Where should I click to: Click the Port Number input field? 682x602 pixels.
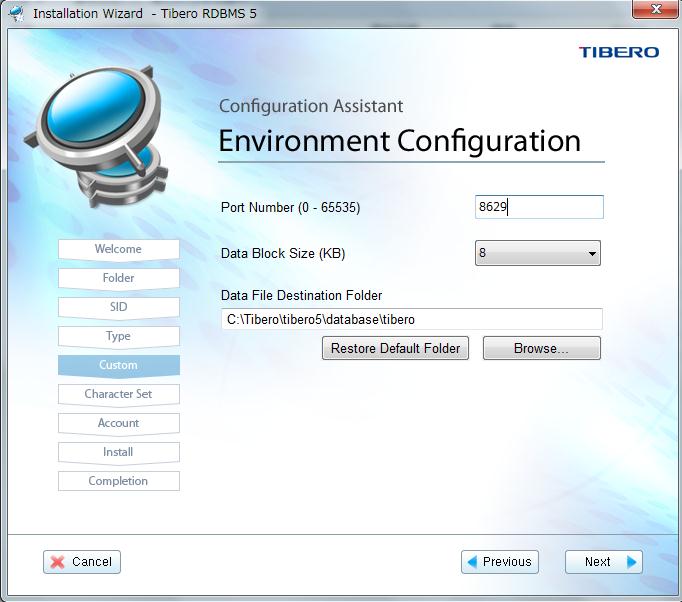coord(539,207)
